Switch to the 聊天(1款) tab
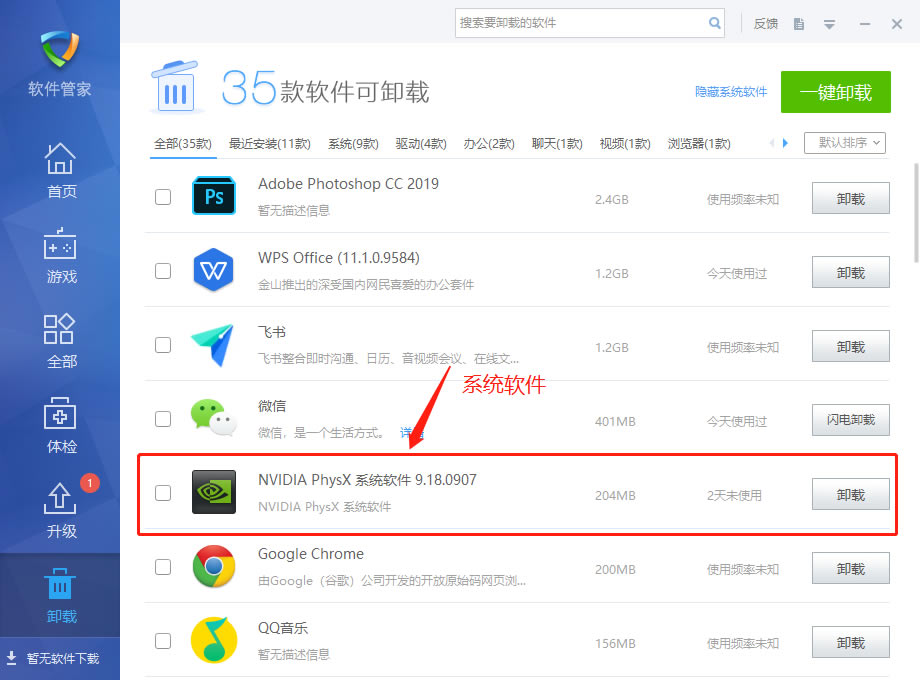Viewport: 920px width, 680px height. click(x=557, y=144)
